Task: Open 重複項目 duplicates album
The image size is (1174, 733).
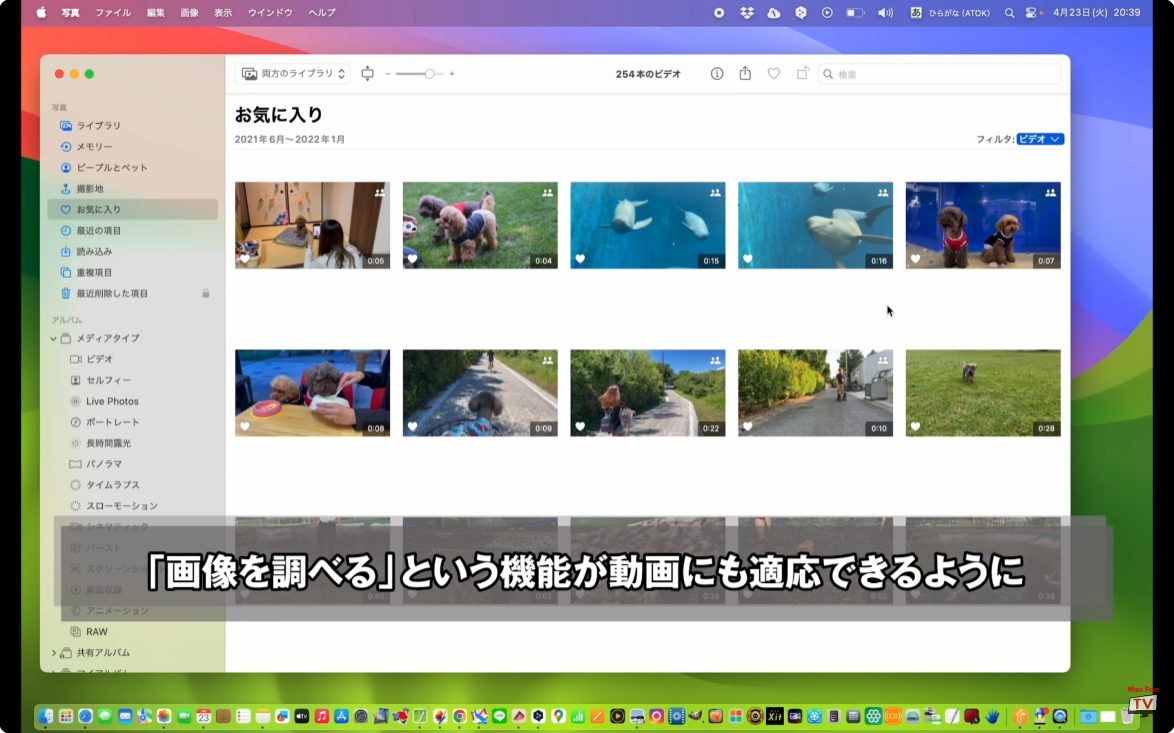Action: [133, 273]
